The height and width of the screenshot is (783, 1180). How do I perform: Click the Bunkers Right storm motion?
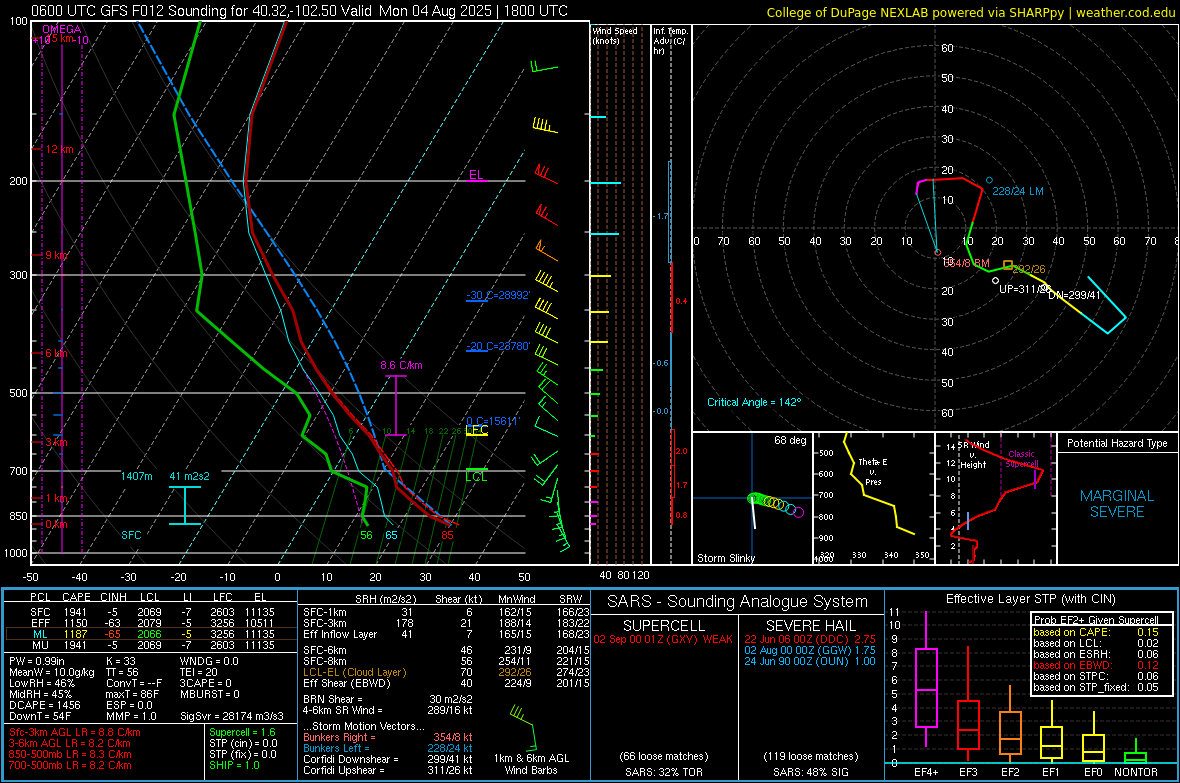click(388, 737)
